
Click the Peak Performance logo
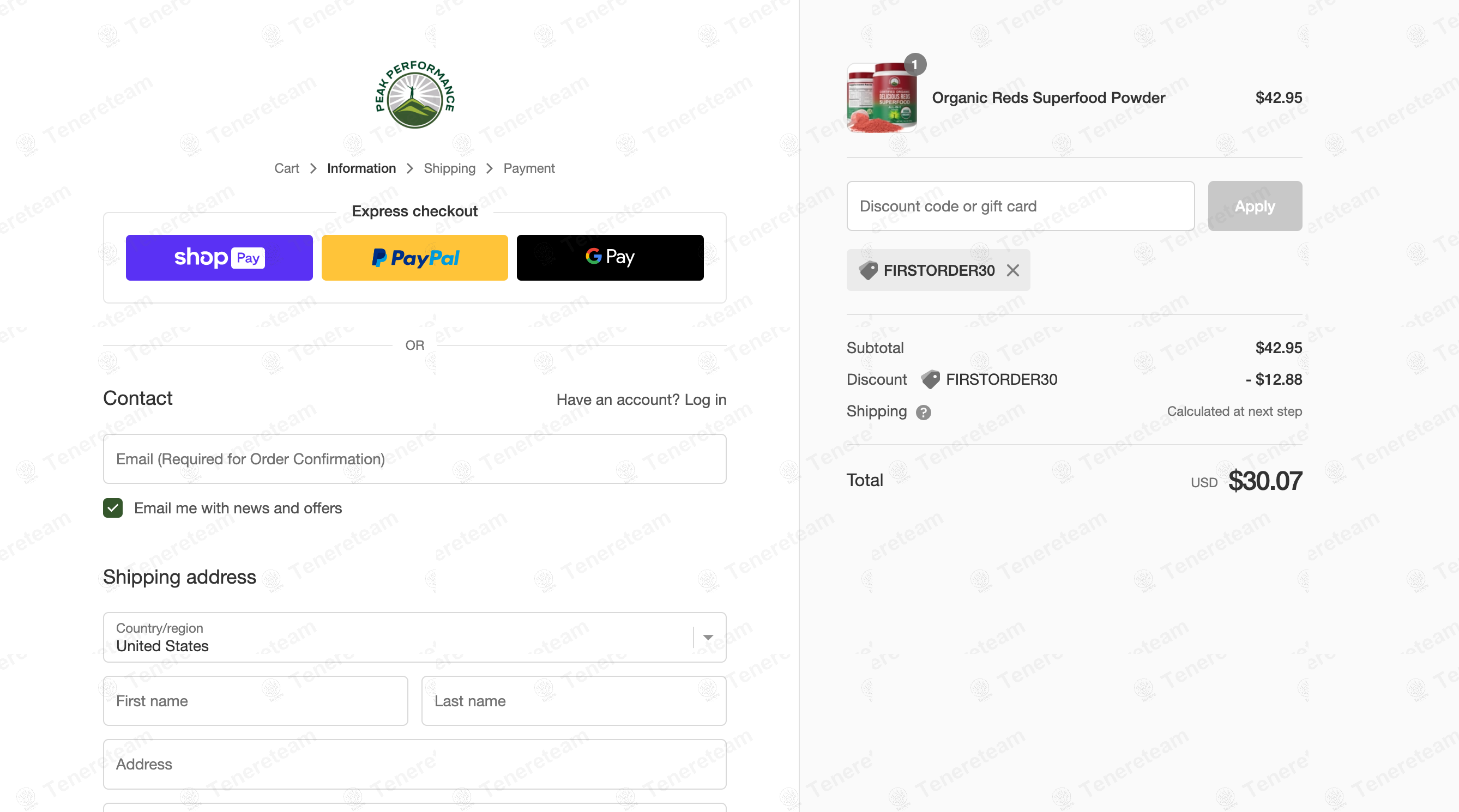tap(414, 94)
